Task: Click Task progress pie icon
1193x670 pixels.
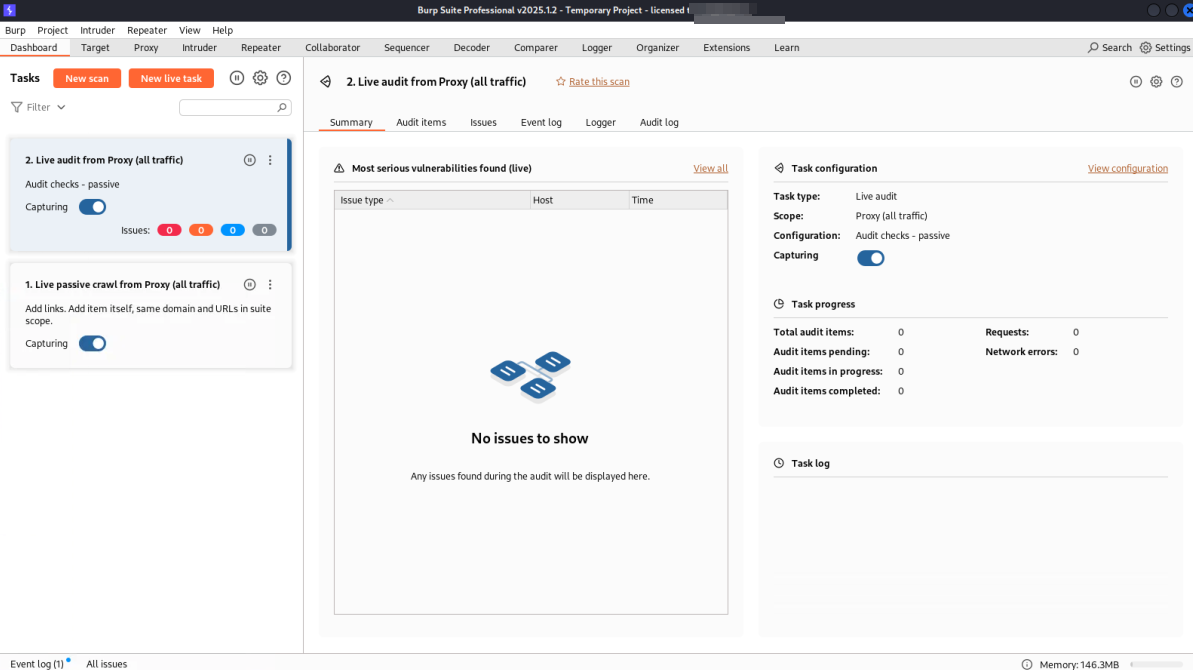Action: point(779,303)
